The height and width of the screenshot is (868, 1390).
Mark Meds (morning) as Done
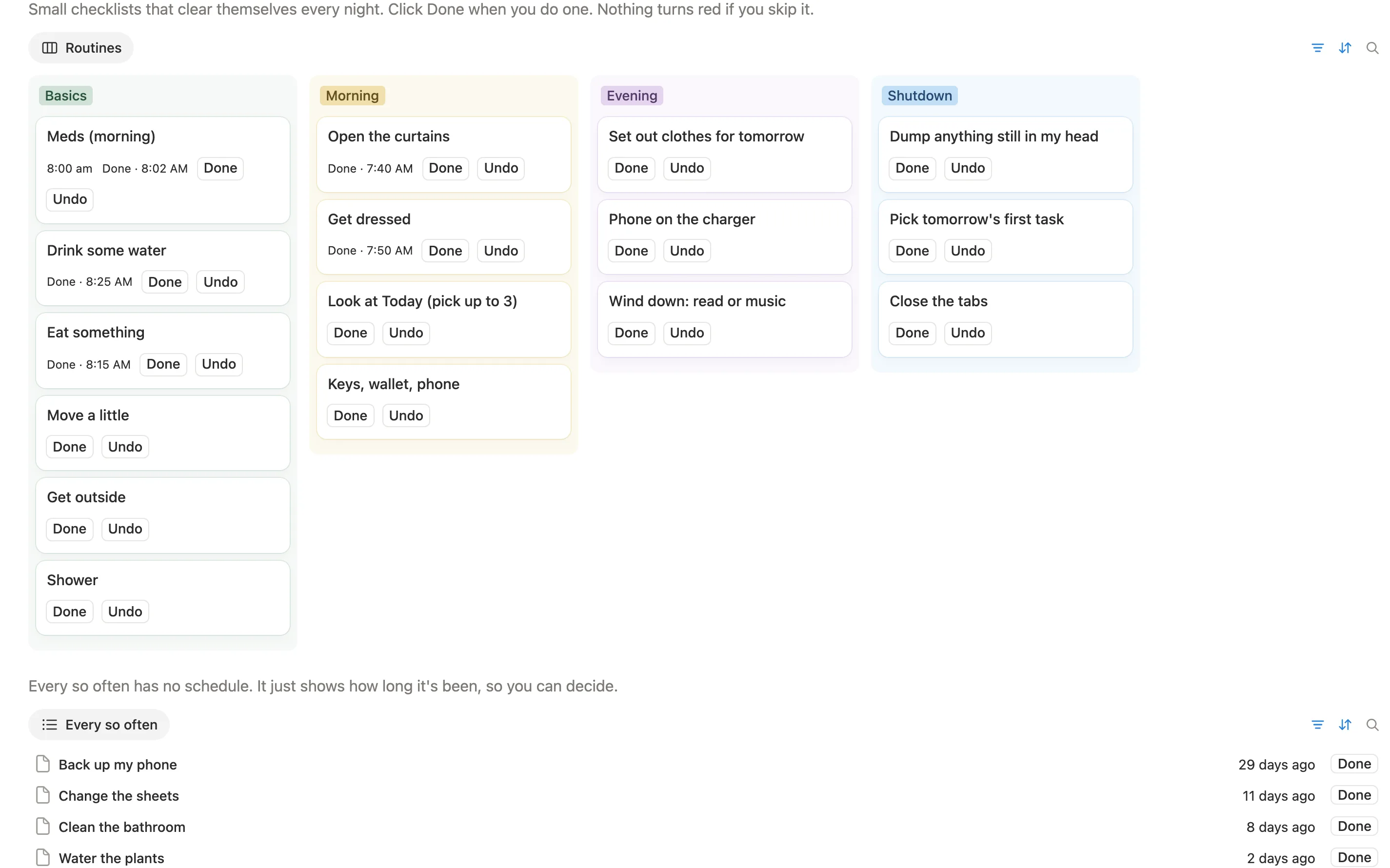(x=220, y=168)
